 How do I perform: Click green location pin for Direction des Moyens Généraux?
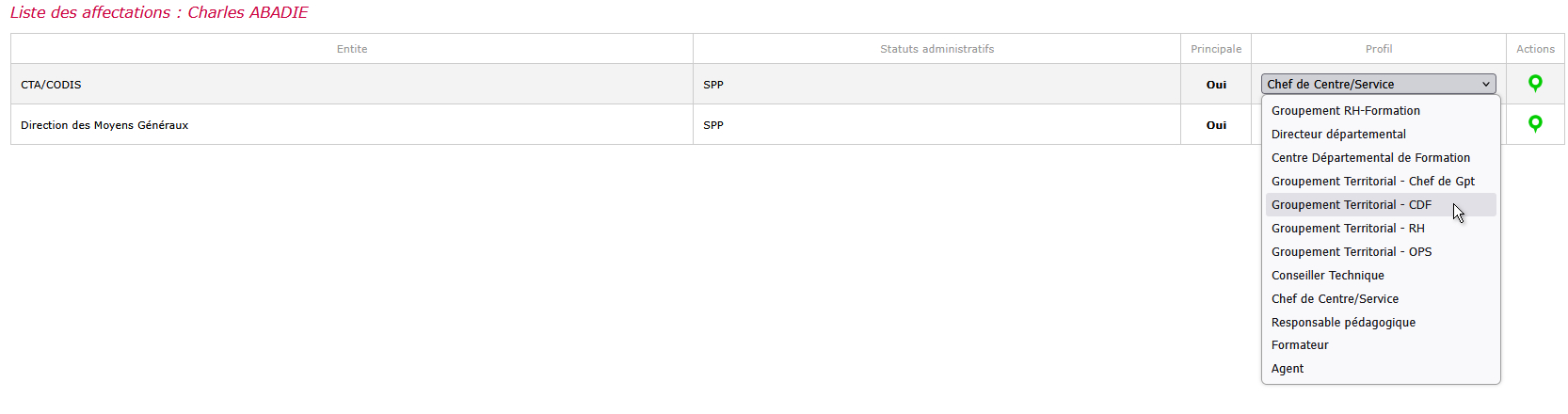tap(1535, 124)
